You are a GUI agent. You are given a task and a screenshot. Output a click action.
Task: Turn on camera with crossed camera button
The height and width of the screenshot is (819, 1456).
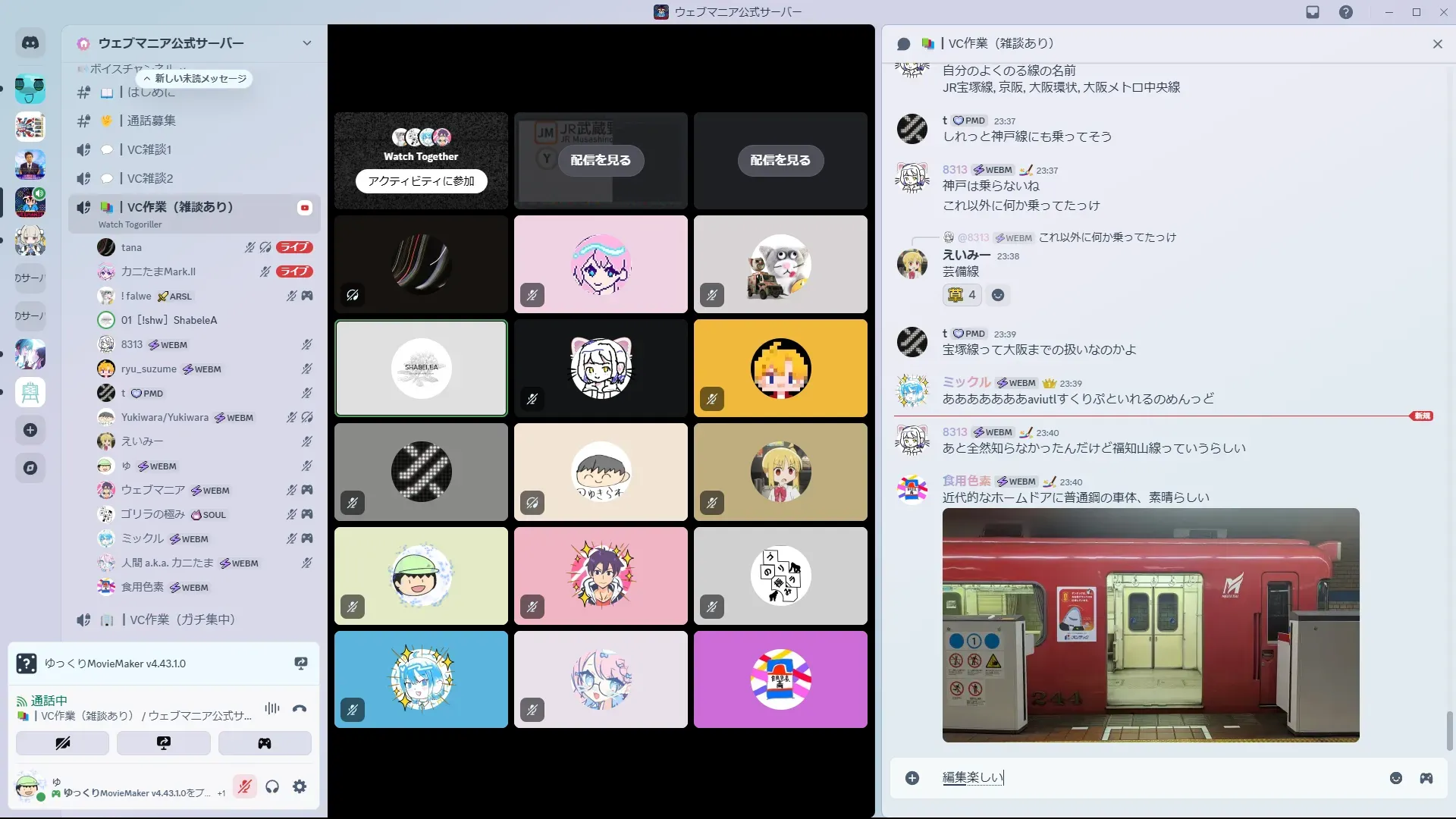pyautogui.click(x=63, y=743)
